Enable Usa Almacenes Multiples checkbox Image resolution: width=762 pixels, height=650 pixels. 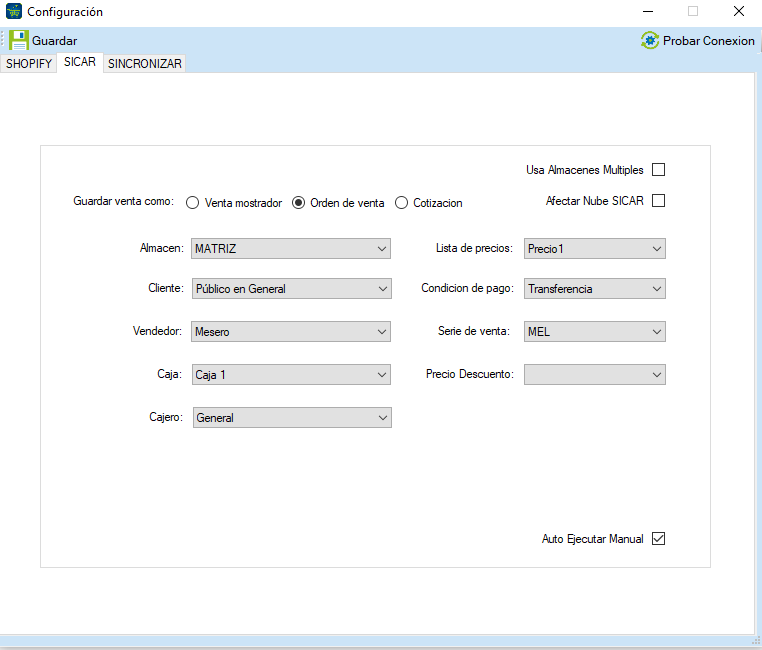click(x=658, y=170)
